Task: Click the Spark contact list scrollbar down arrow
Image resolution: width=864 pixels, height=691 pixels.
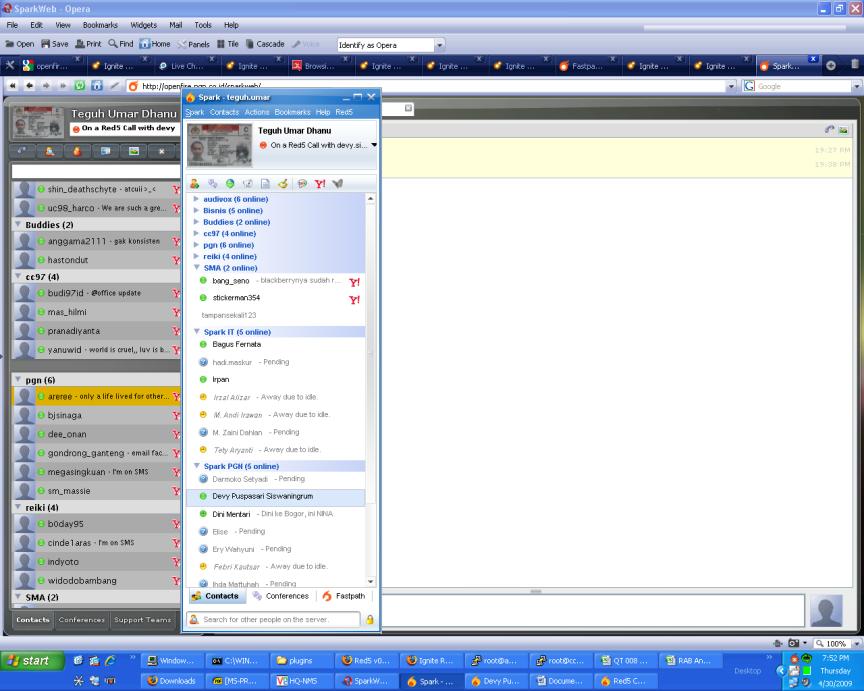Action: coord(370,581)
